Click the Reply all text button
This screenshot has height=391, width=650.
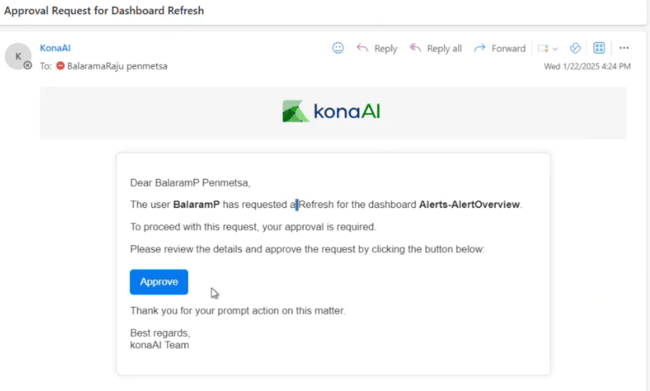tap(444, 49)
